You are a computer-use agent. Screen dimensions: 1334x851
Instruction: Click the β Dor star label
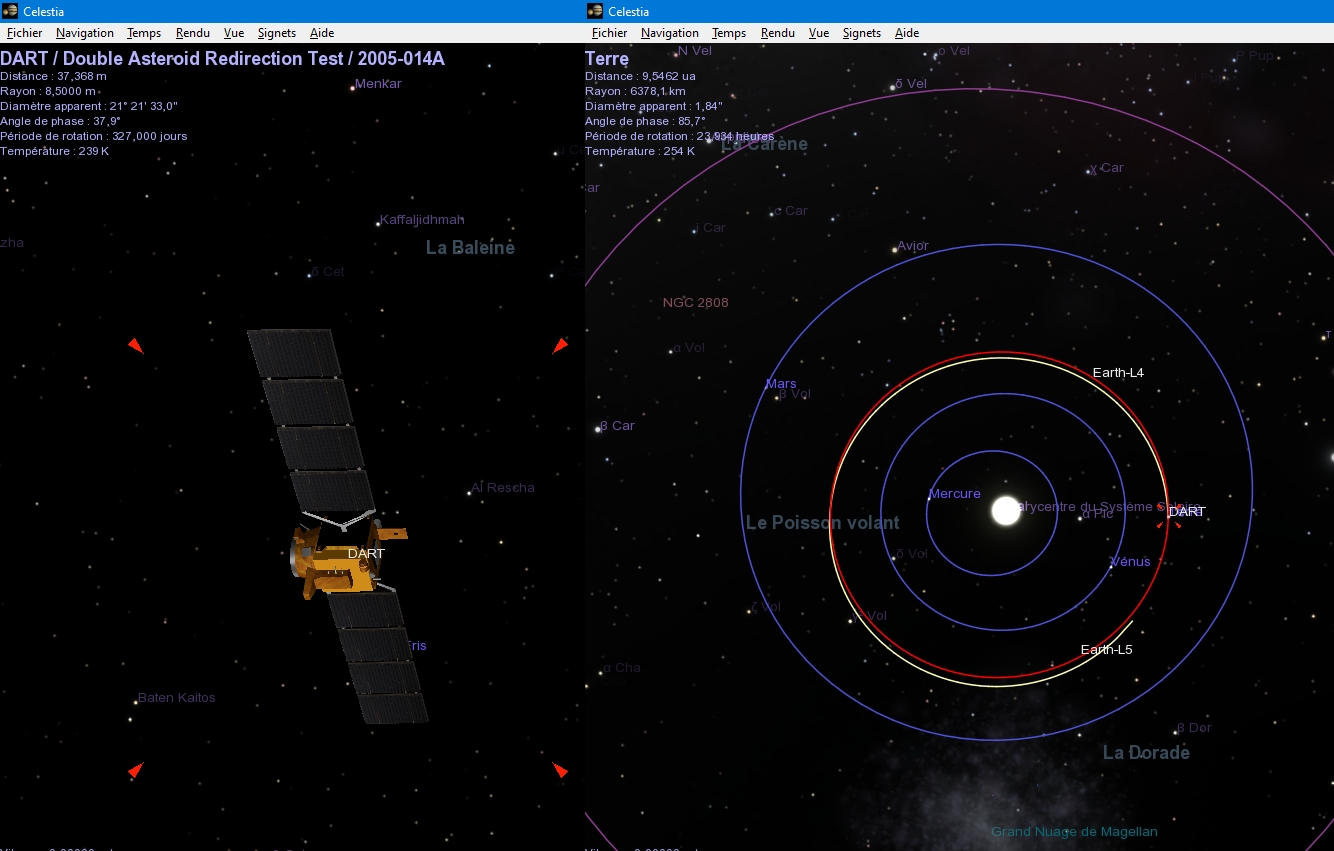[1194, 728]
